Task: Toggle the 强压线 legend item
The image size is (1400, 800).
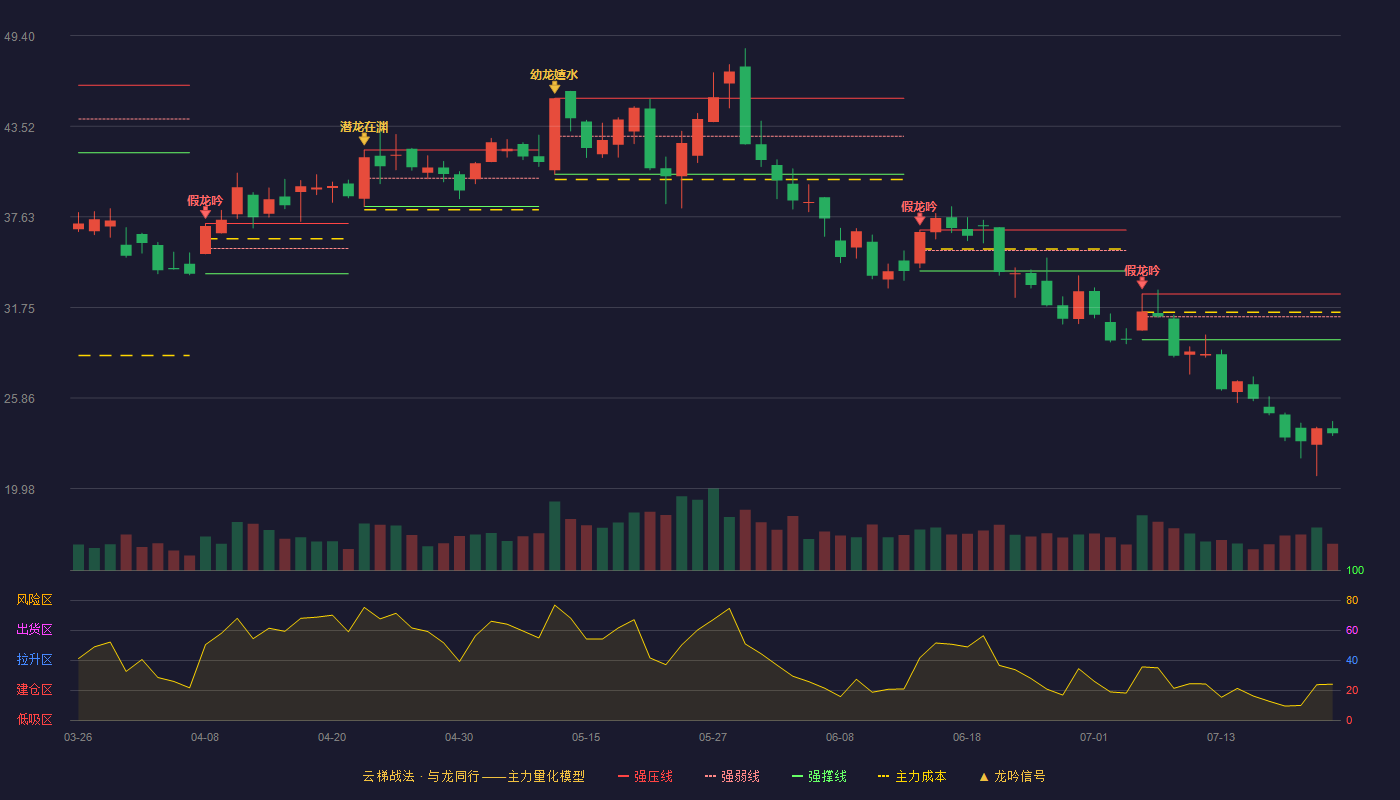Action: click(x=645, y=776)
